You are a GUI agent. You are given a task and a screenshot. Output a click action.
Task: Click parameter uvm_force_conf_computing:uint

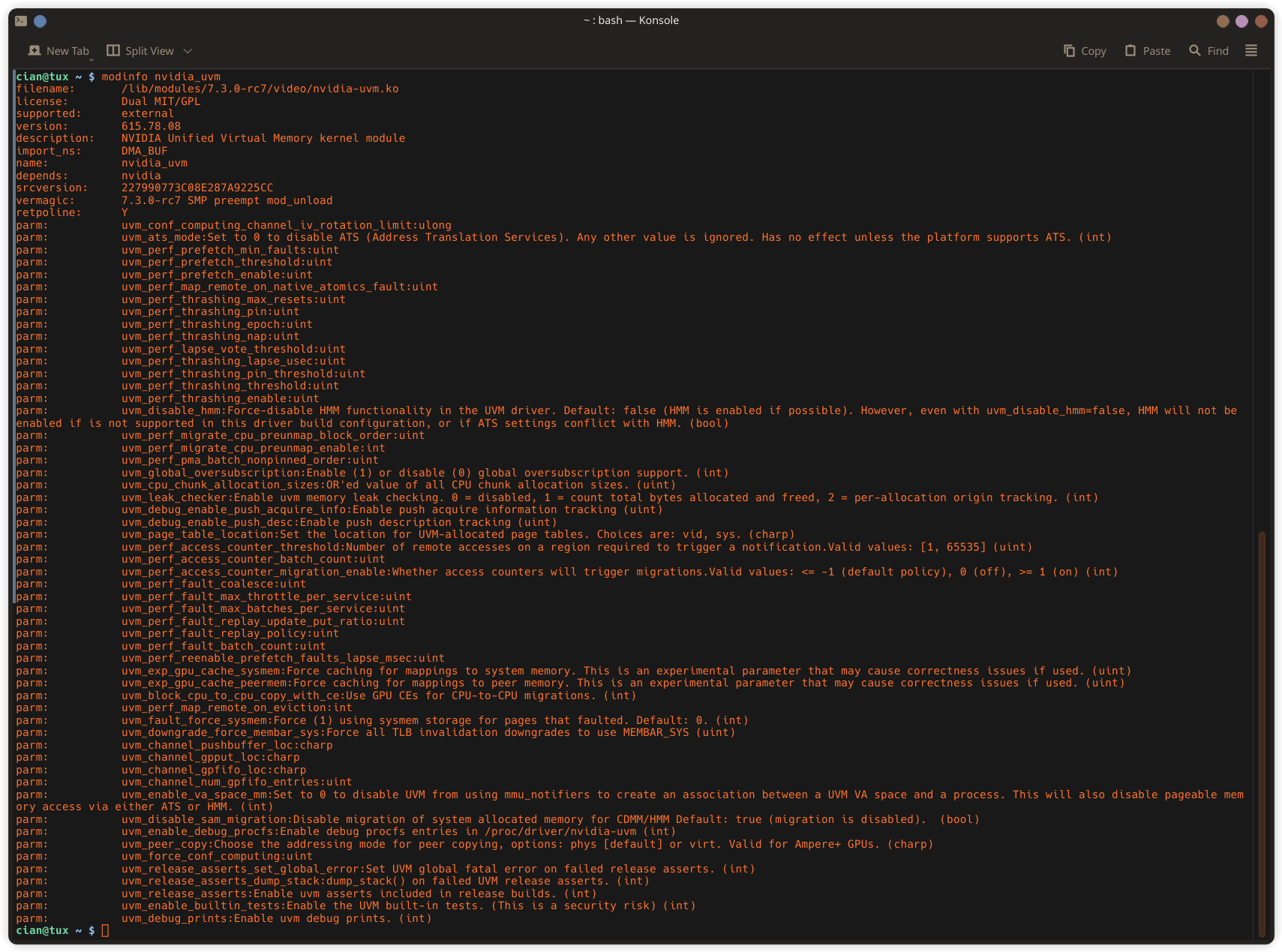tap(217, 856)
